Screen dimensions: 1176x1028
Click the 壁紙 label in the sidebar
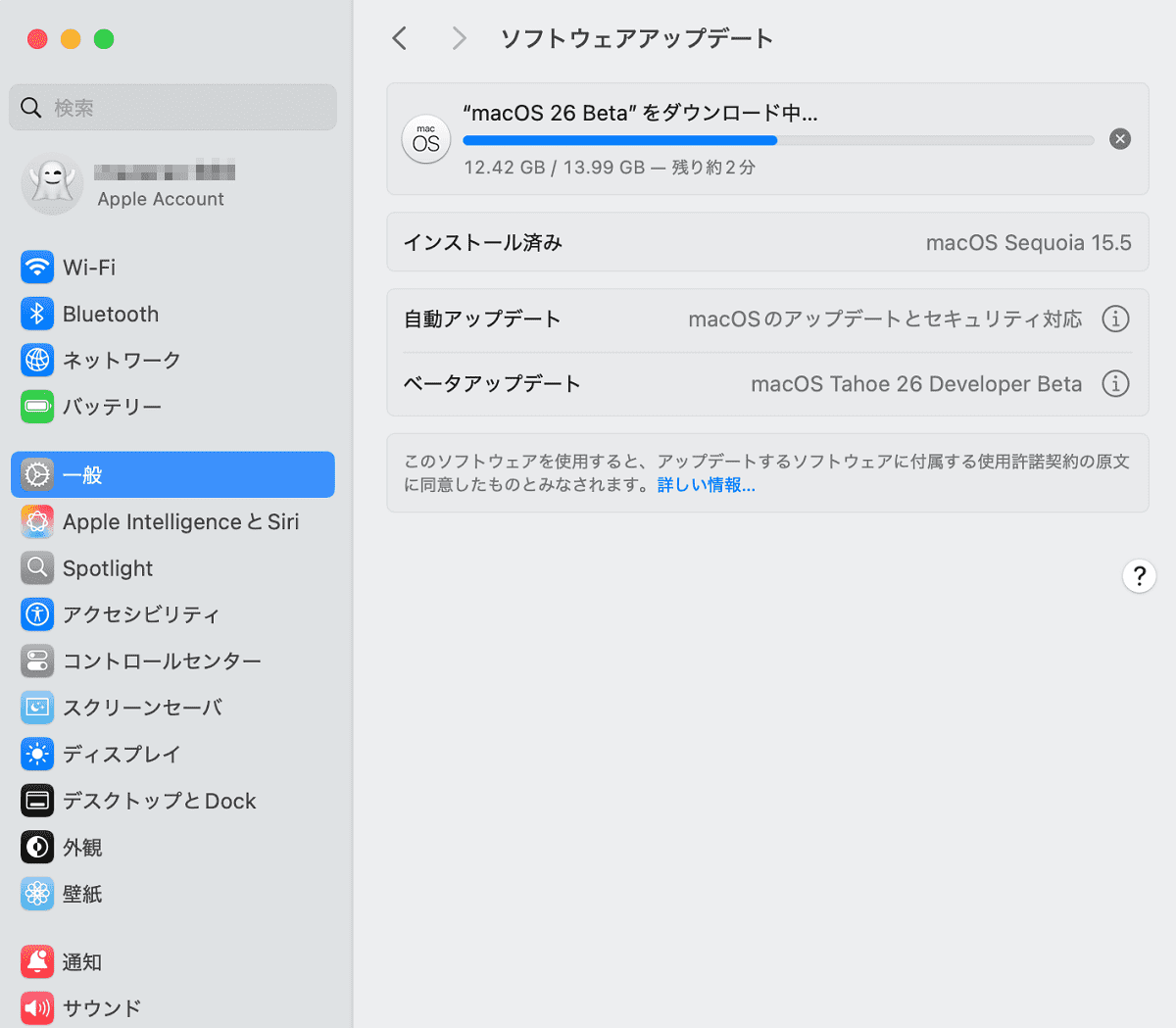coord(82,894)
